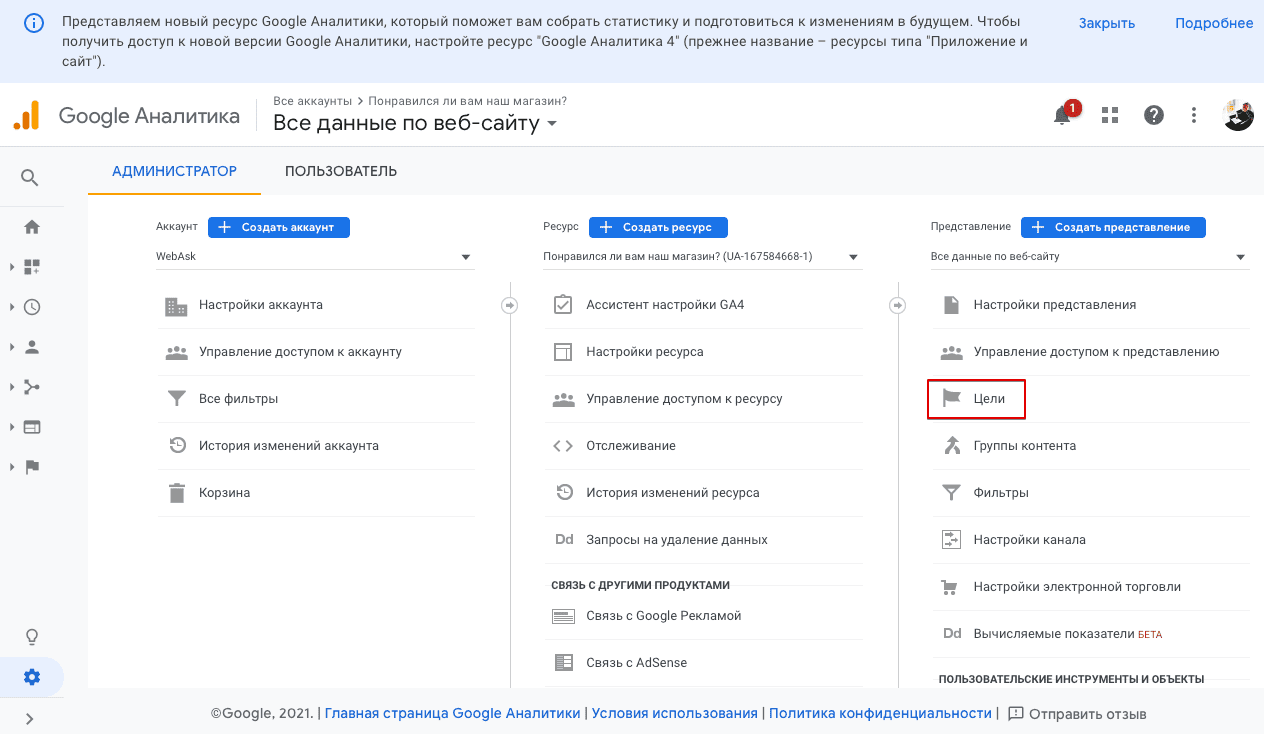
Task: Open the WebAsk account dropdown
Action: pyautogui.click(x=315, y=257)
